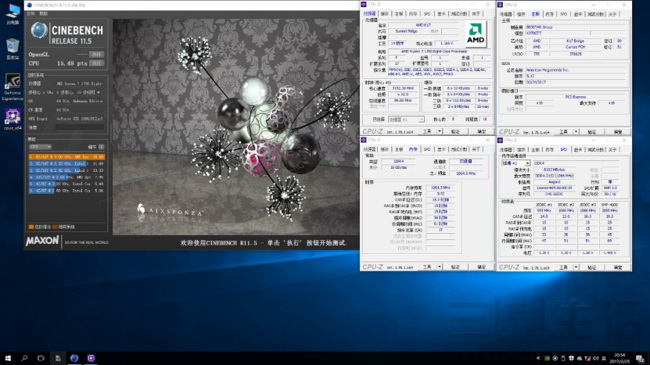The image size is (650, 365).
Task: Select Cinebench taskbar icon
Action: 74,358
